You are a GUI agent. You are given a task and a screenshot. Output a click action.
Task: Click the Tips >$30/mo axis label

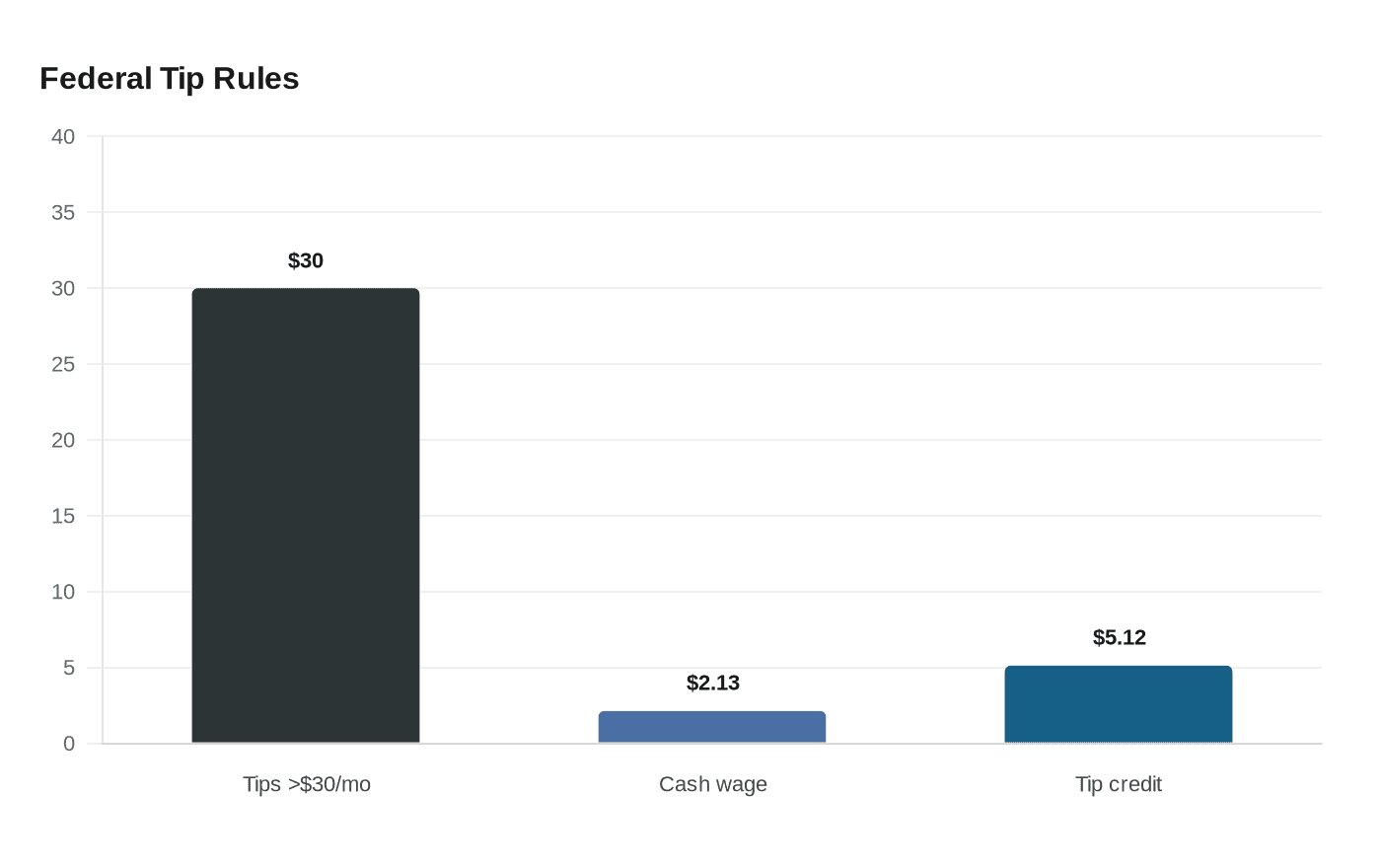click(x=307, y=784)
